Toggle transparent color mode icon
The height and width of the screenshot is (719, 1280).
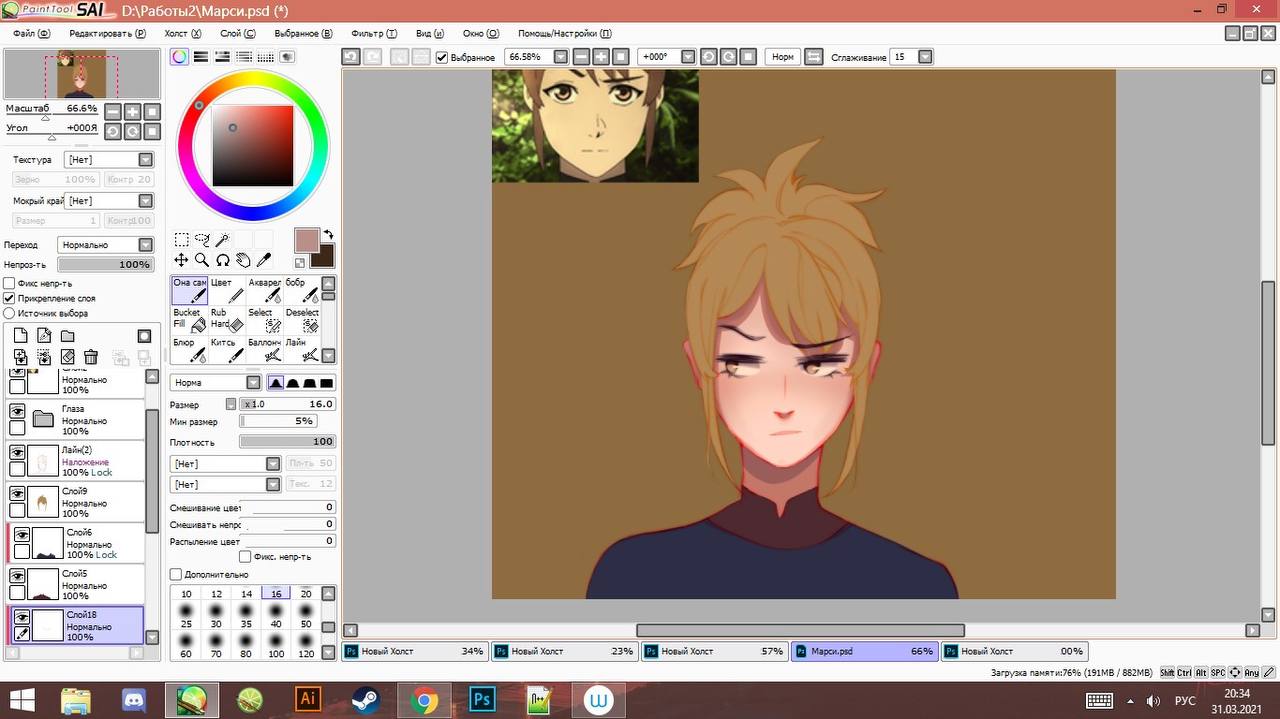pyautogui.click(x=300, y=263)
